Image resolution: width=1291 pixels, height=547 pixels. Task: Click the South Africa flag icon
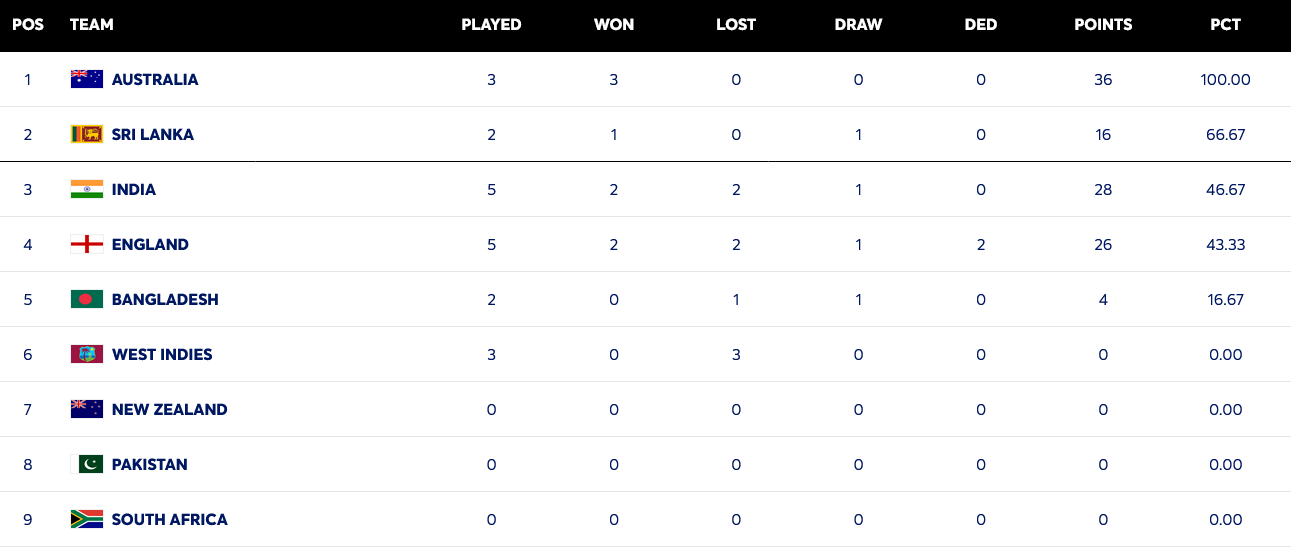click(x=87, y=519)
